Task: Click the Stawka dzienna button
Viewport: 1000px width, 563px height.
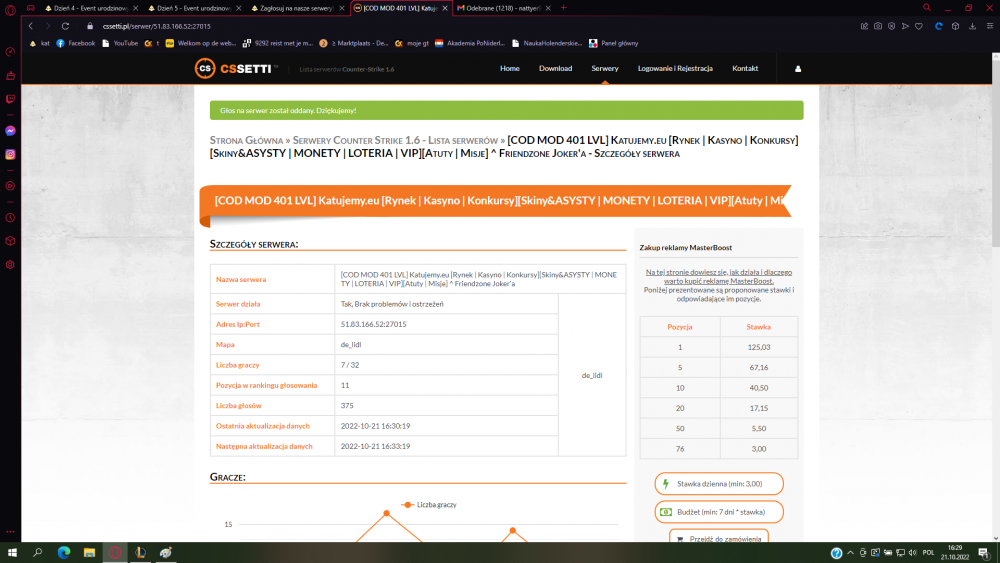Action: (719, 484)
